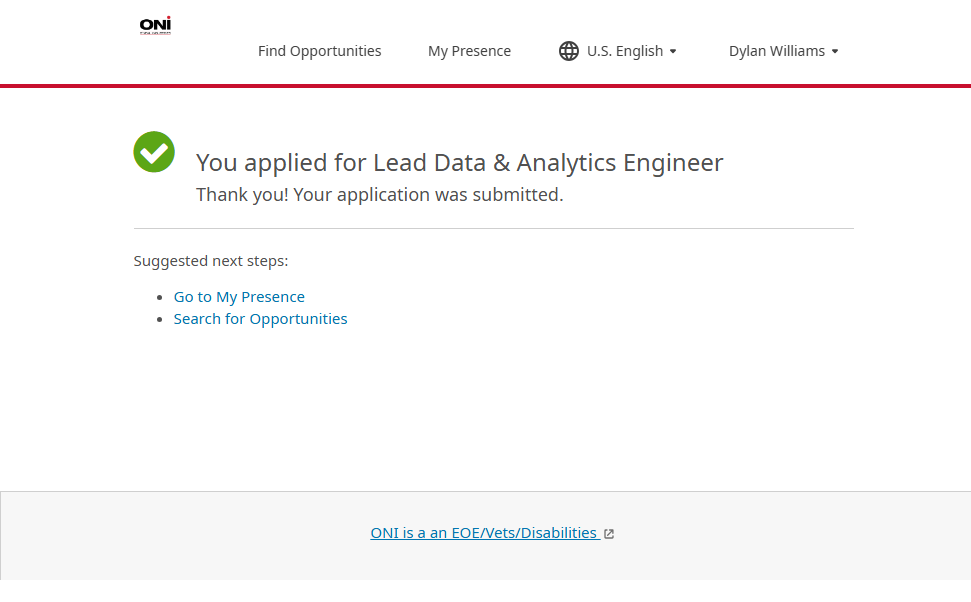Click the 'You applied for' confirmation heading
The height and width of the screenshot is (602, 971).
point(459,163)
